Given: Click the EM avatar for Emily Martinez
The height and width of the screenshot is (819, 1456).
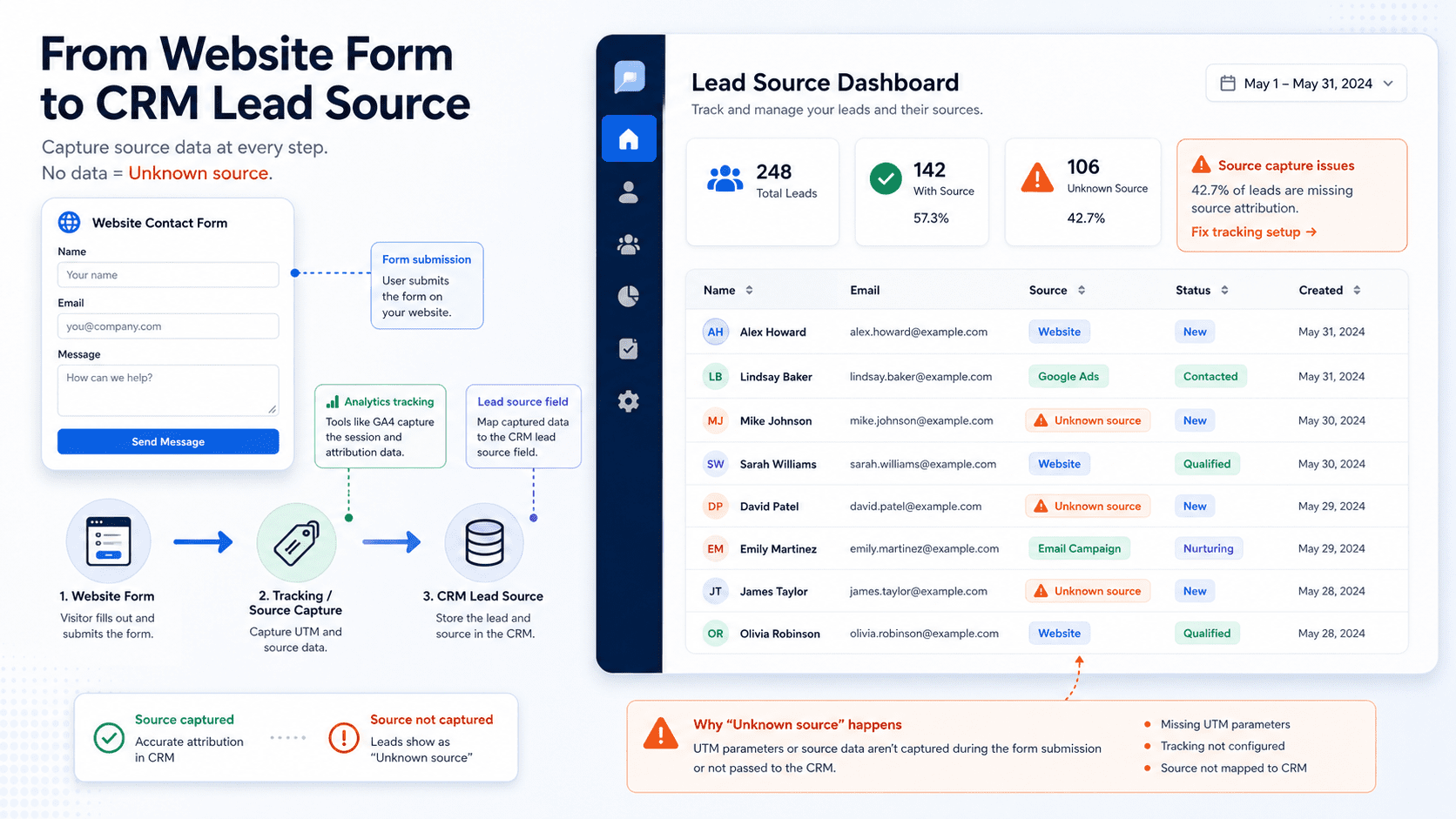Looking at the screenshot, I should 716,549.
